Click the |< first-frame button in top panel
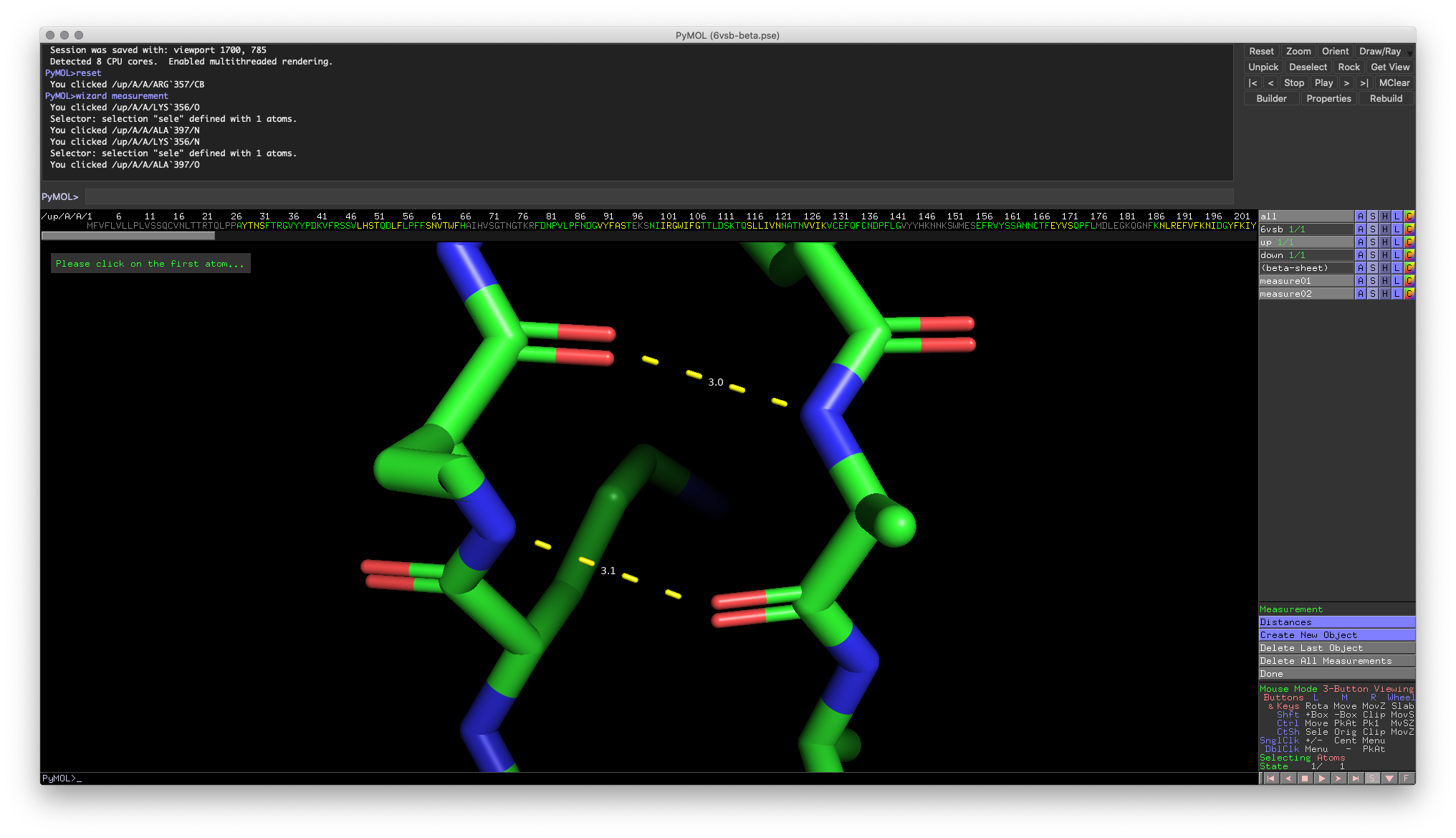This screenshot has width=1456, height=838. [x=1253, y=83]
